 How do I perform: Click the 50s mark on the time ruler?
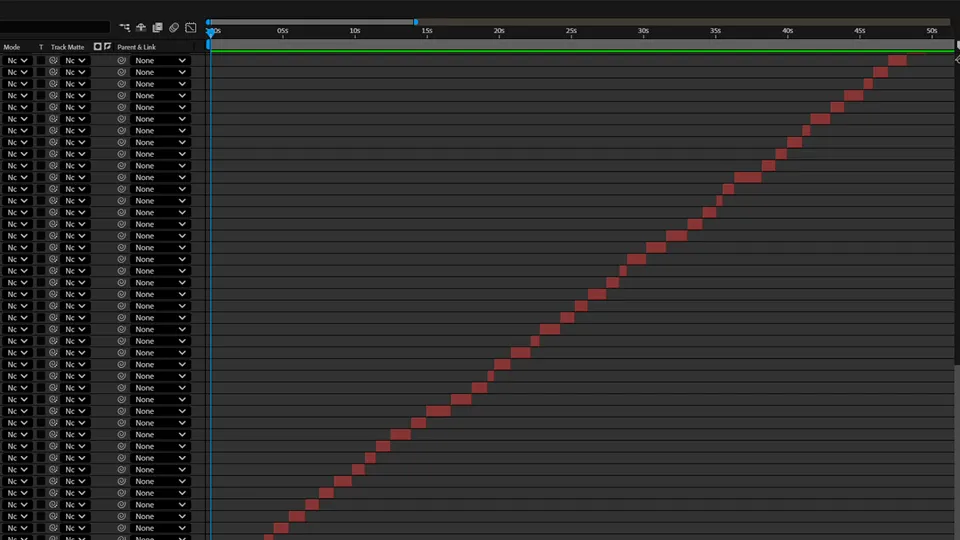coord(932,31)
